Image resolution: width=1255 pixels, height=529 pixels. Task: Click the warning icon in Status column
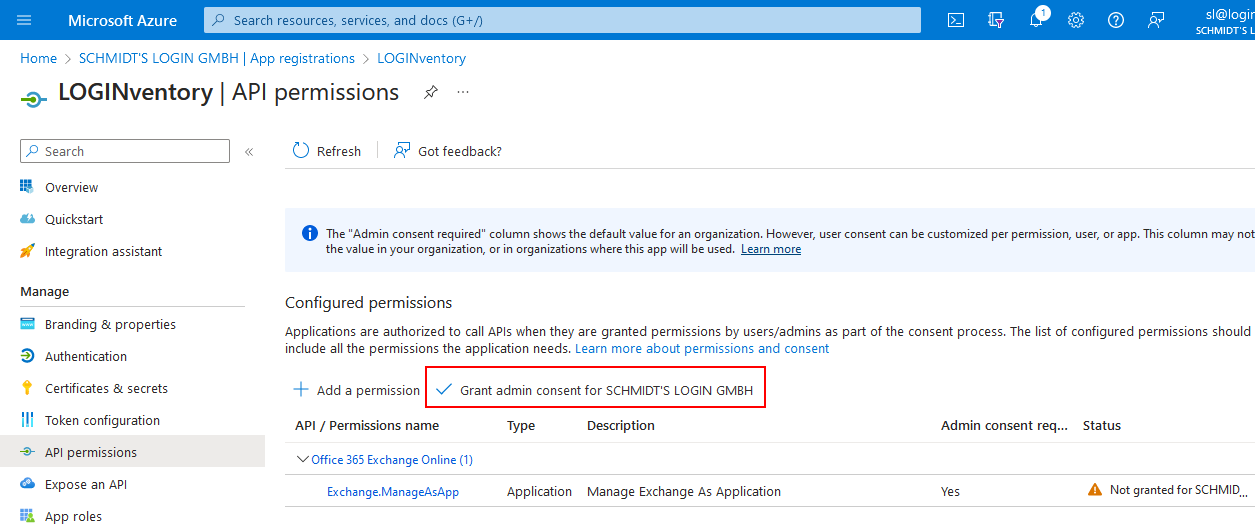1095,490
